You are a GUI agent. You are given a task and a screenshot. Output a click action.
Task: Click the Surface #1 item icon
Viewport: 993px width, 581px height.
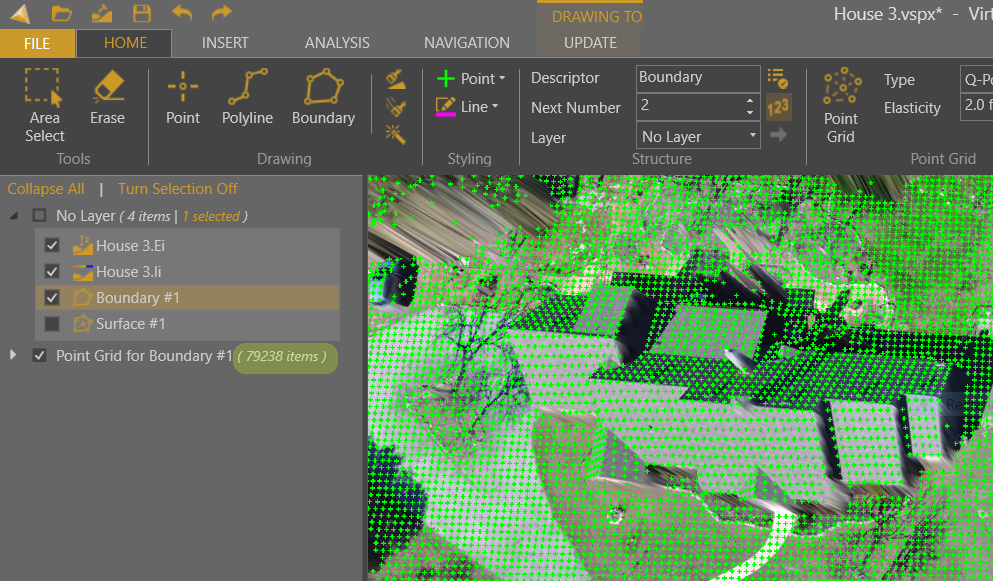(82, 324)
